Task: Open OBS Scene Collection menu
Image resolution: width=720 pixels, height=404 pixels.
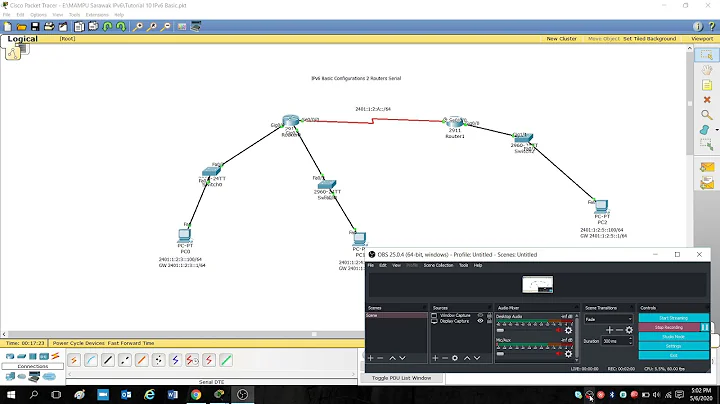Action: (x=438, y=265)
